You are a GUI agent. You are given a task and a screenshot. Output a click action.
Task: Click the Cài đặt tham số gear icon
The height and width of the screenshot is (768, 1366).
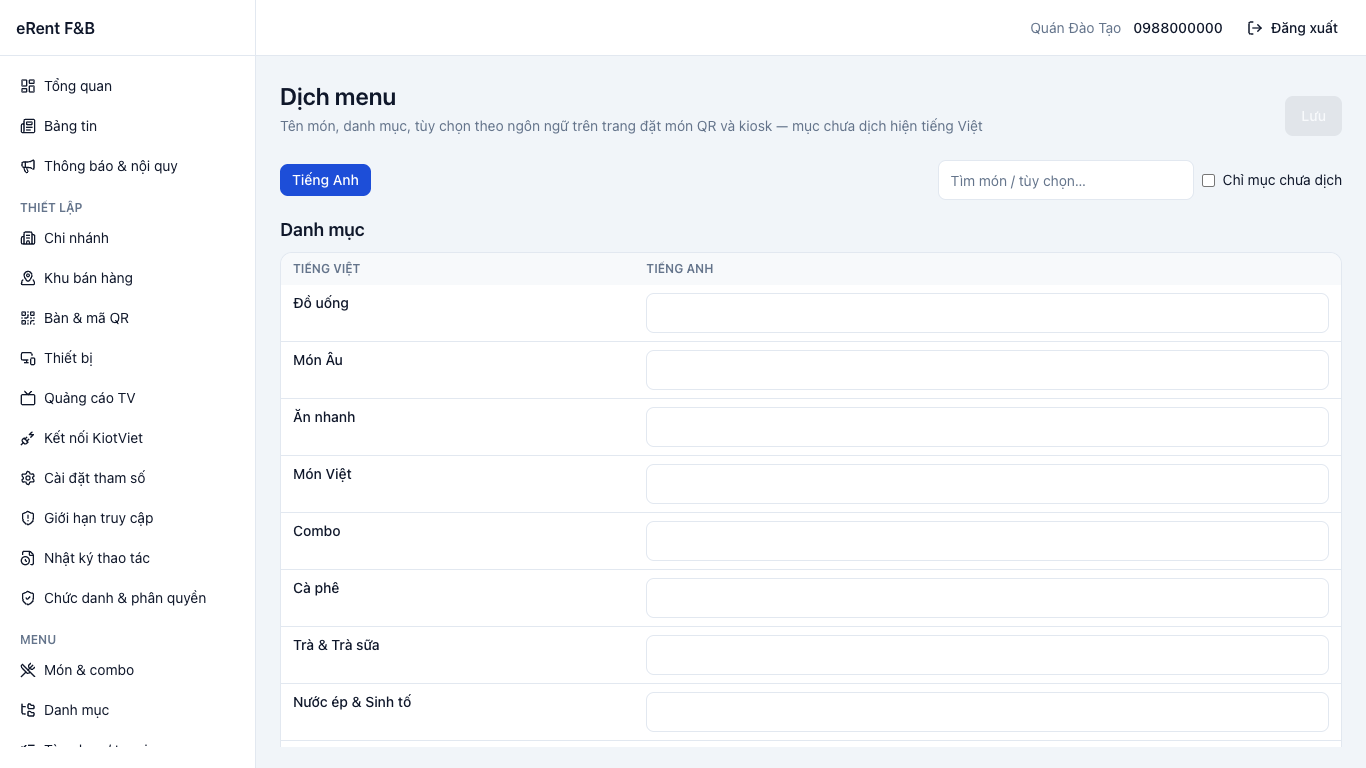(28, 478)
